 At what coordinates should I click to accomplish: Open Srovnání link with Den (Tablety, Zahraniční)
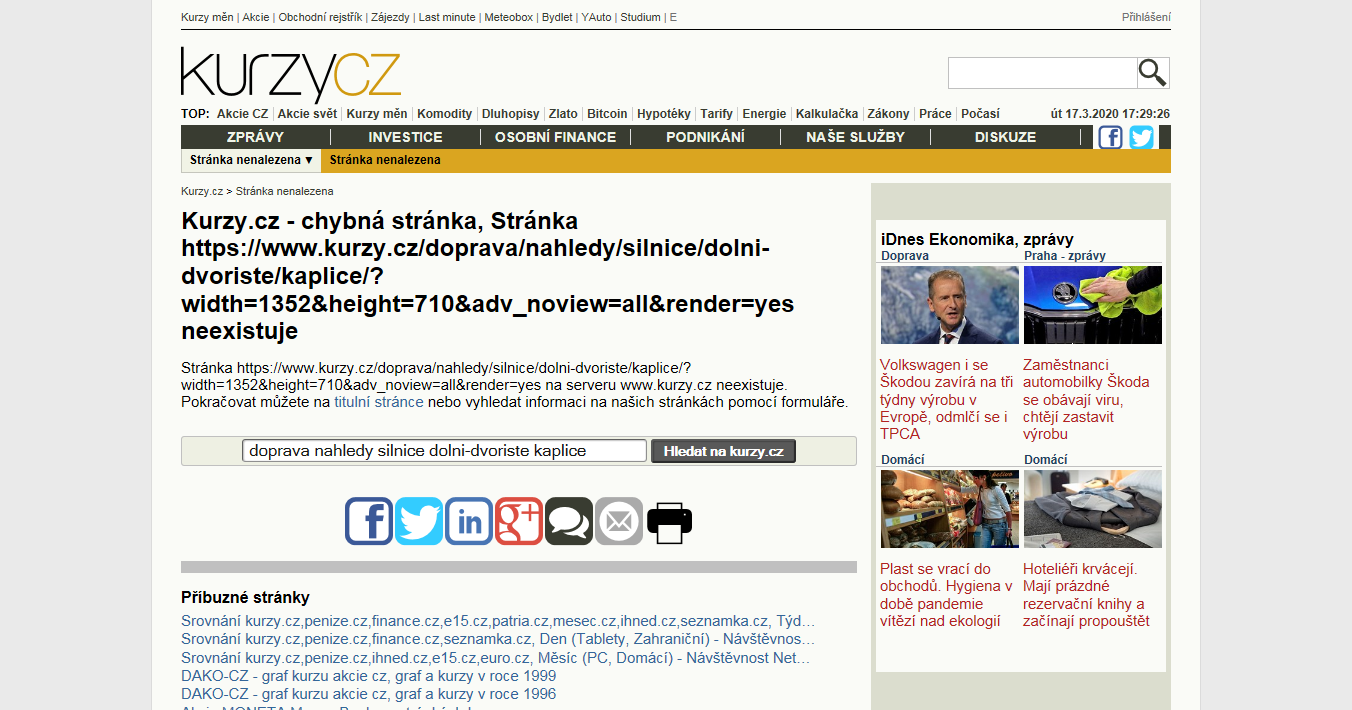pos(498,639)
